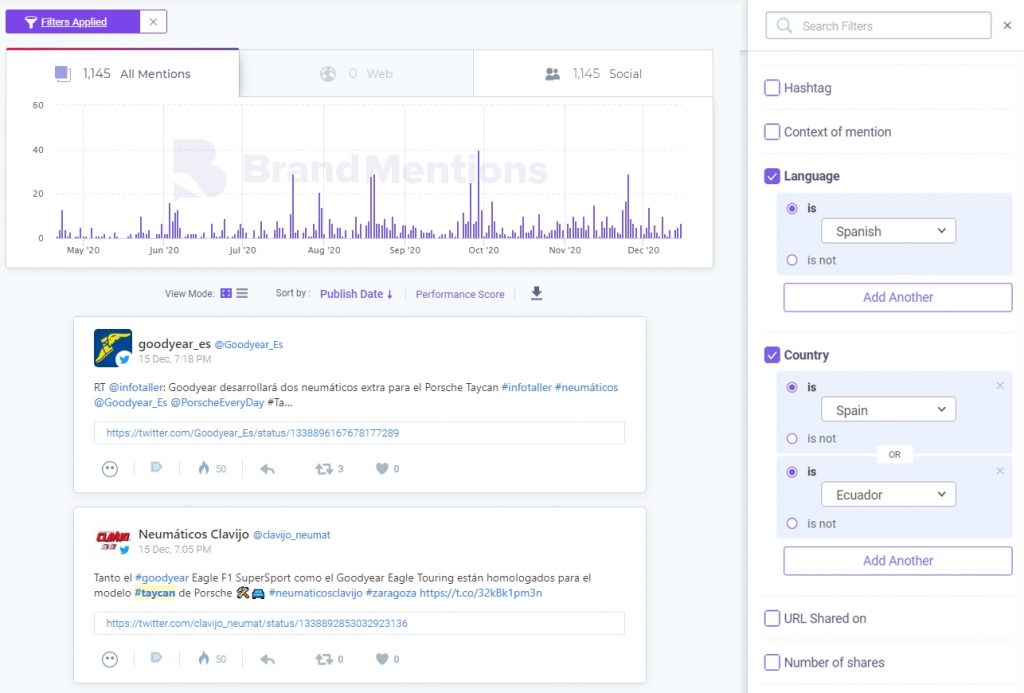
Task: Click sentiment face icon on goodyear_es post
Action: coord(110,469)
